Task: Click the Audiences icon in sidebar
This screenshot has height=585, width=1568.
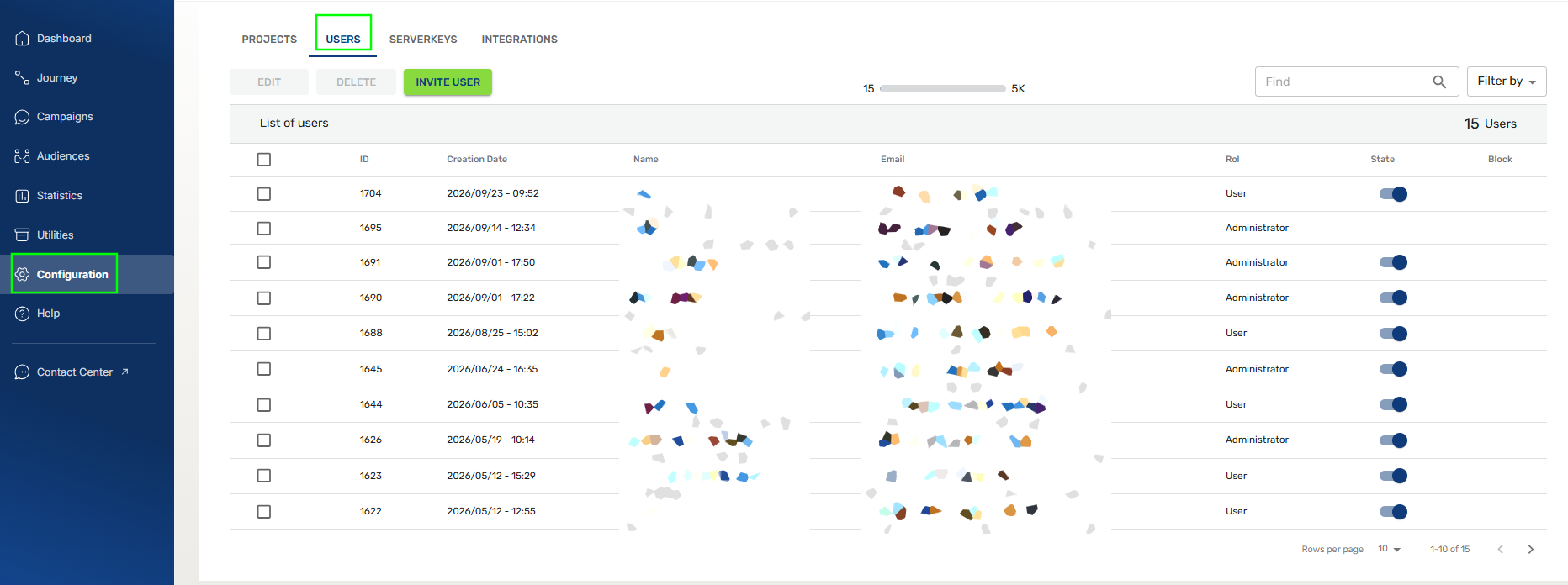Action: pyautogui.click(x=23, y=156)
